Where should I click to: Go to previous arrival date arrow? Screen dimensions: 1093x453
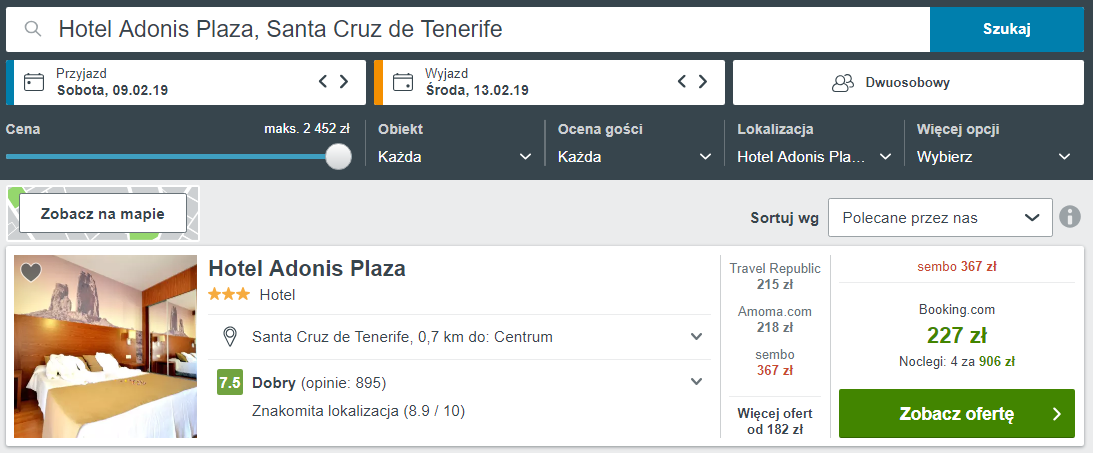(x=323, y=82)
